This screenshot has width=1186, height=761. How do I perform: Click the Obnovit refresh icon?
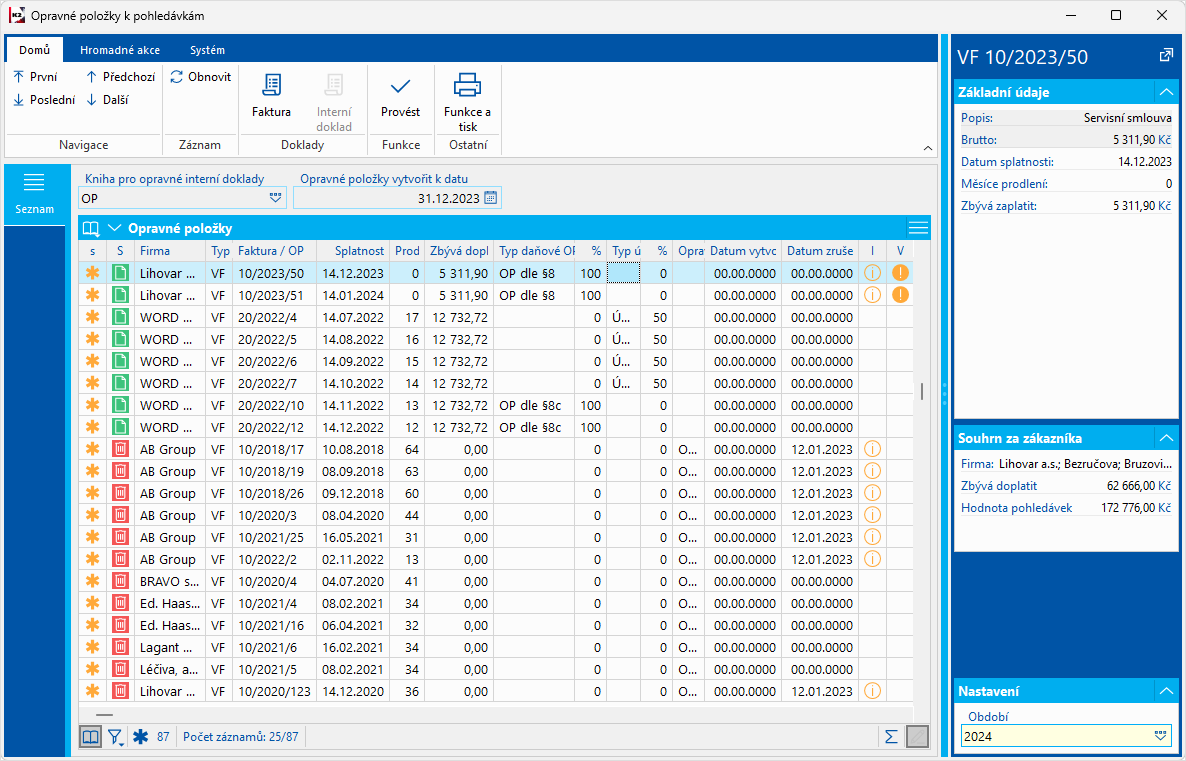point(177,77)
